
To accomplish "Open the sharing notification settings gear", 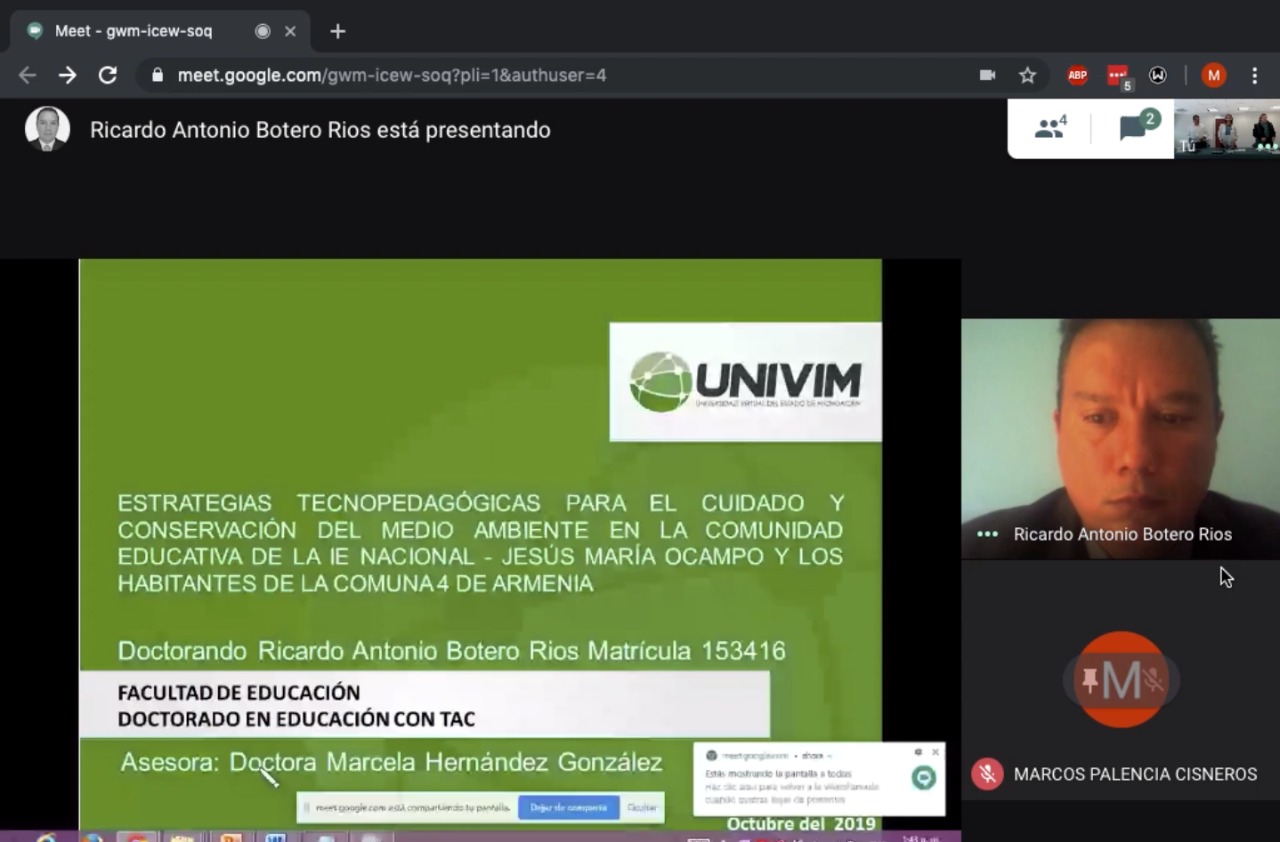I will (x=917, y=752).
